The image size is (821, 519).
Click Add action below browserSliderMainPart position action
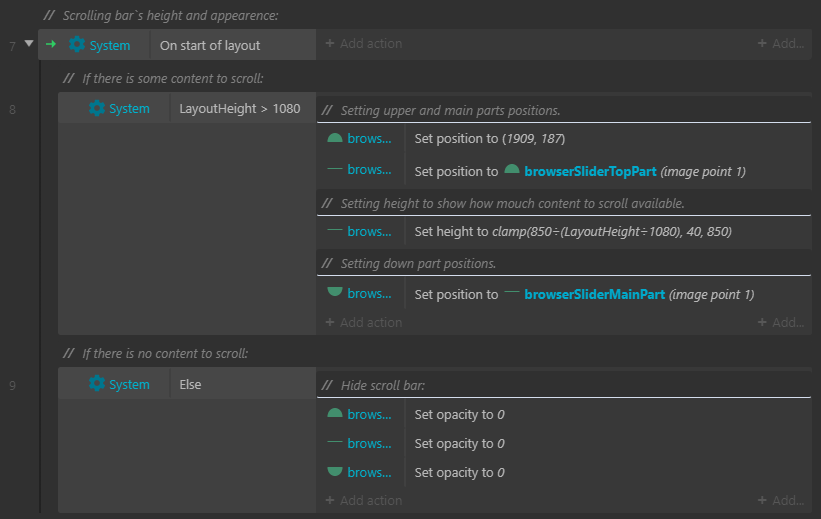pos(364,322)
